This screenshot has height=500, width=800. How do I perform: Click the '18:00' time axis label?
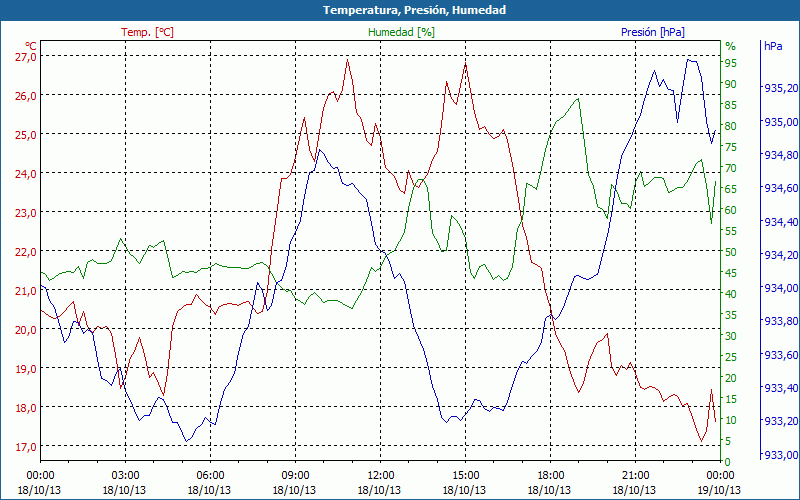(550, 476)
